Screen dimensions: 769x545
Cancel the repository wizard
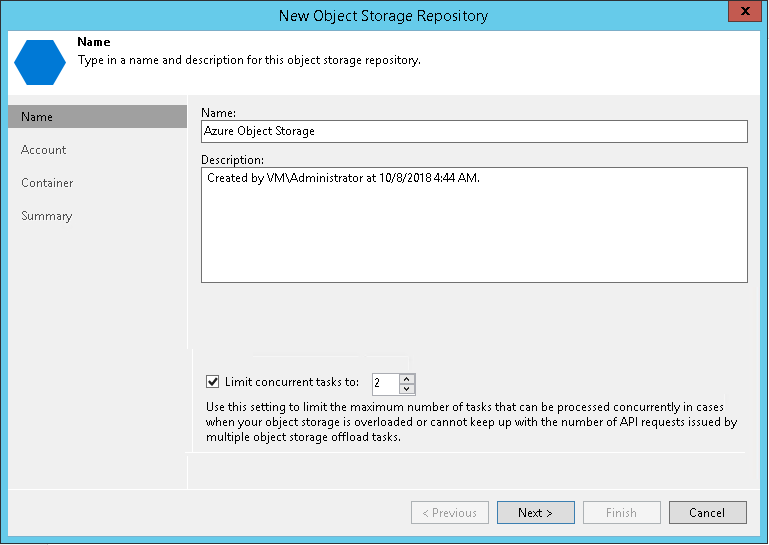pos(707,513)
